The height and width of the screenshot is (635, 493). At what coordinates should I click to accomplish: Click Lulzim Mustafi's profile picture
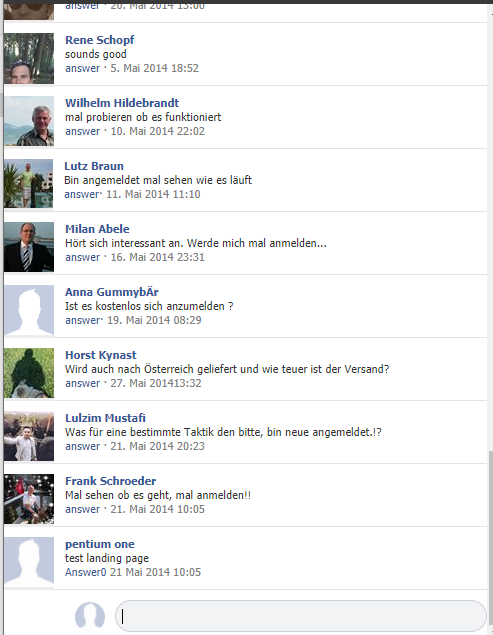pos(29,436)
